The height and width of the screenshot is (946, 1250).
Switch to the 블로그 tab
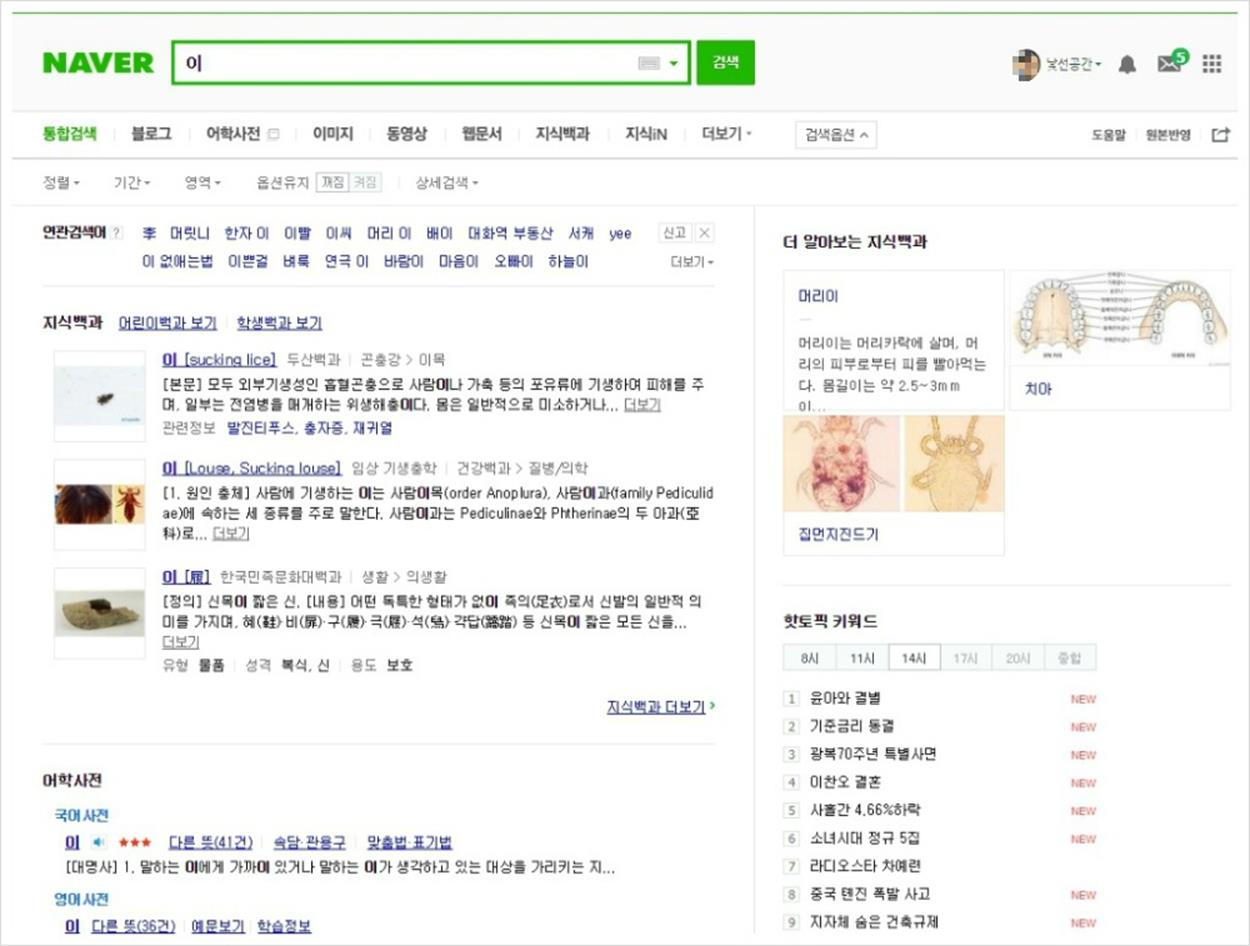pos(151,133)
